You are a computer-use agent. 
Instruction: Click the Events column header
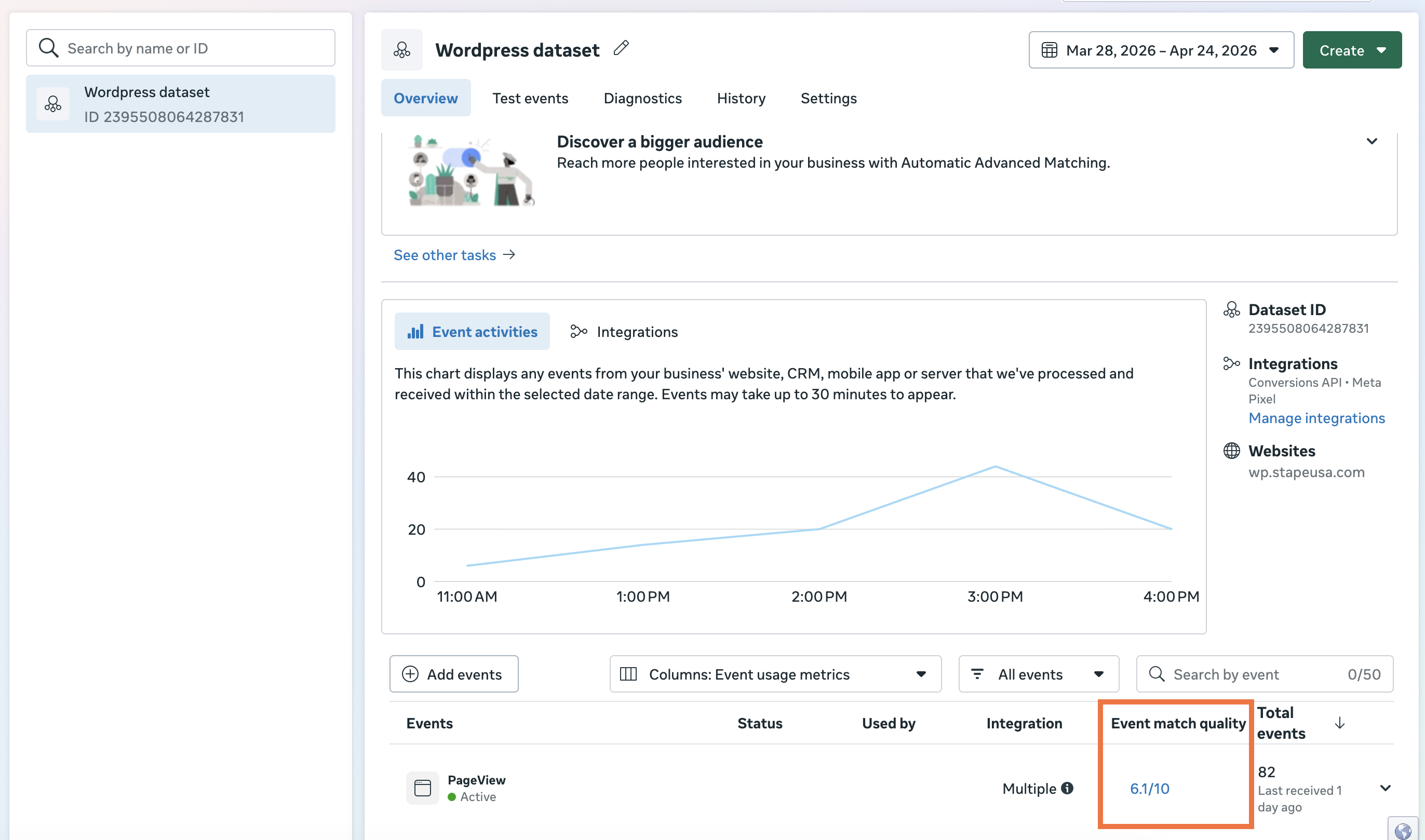[429, 723]
